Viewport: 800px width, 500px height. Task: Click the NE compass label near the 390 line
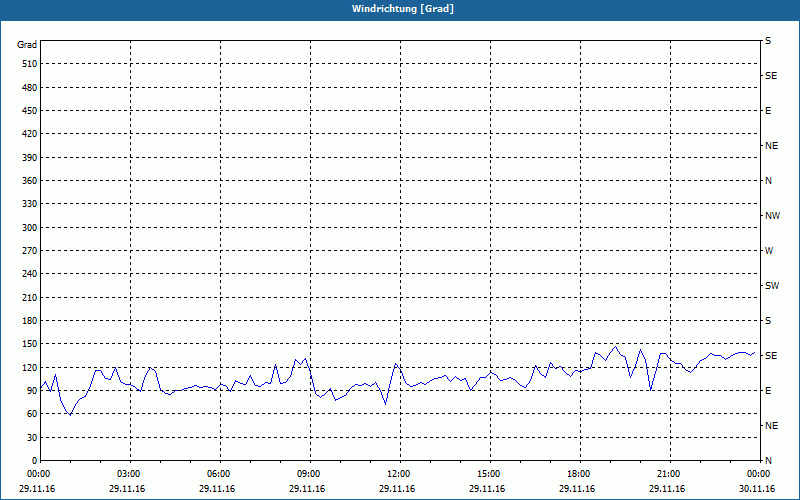point(771,146)
